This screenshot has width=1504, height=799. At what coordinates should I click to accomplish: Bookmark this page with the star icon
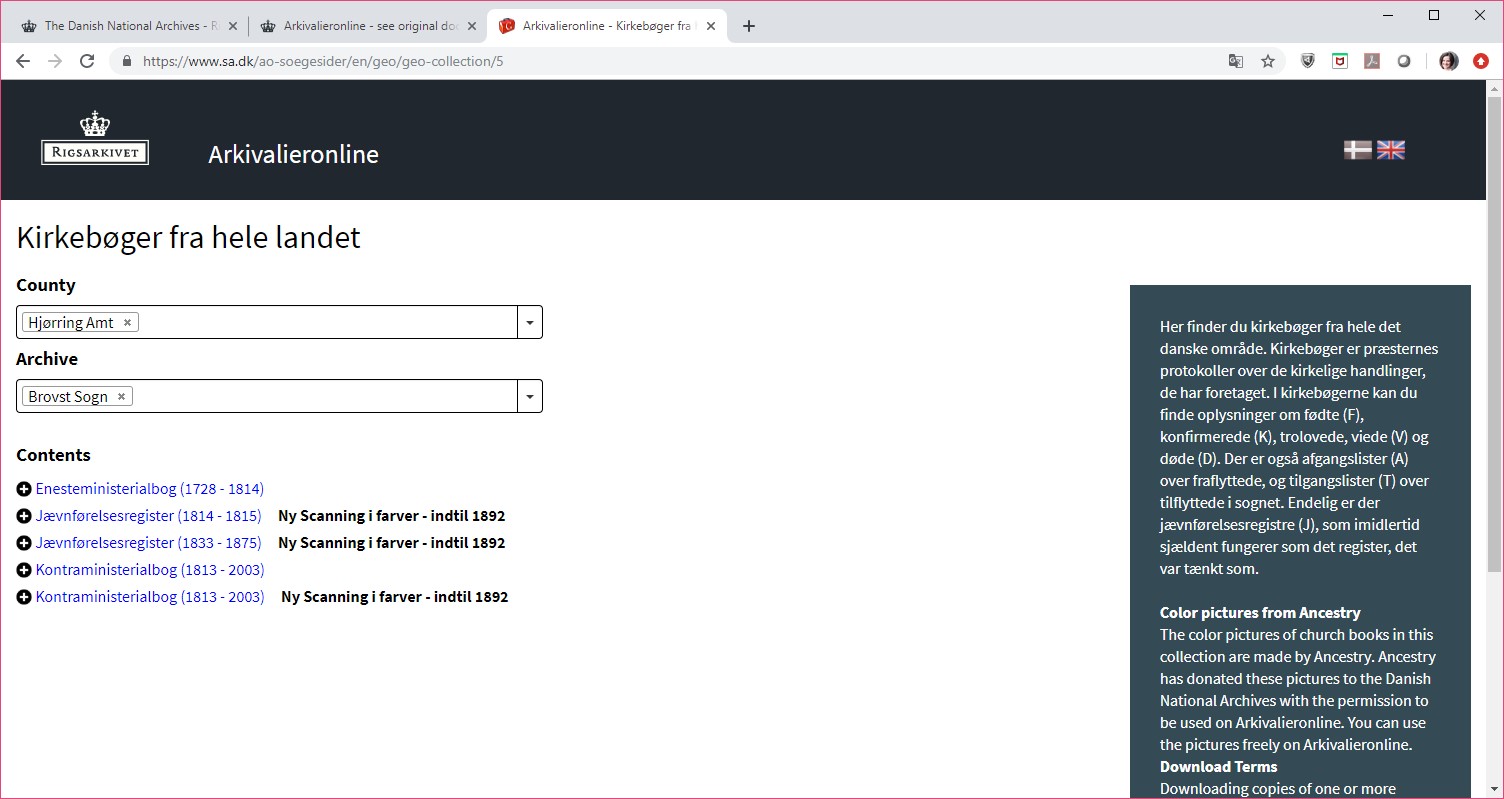[x=1268, y=61]
